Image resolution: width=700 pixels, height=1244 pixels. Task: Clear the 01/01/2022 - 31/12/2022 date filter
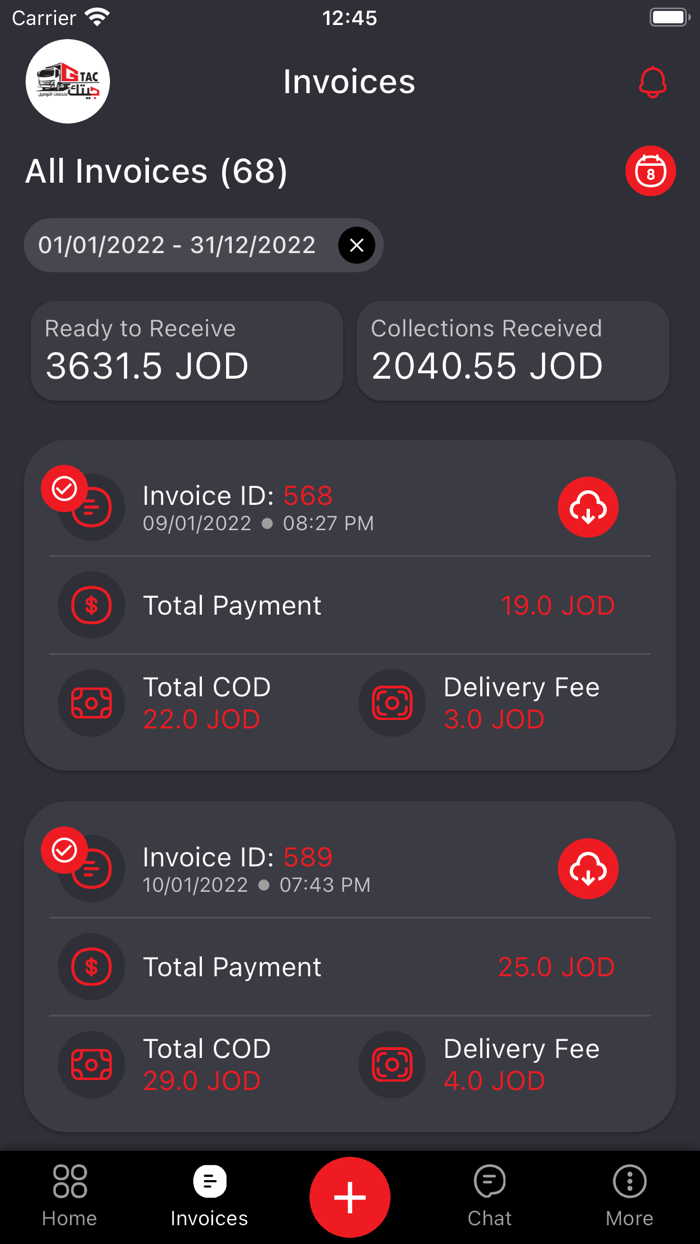[x=357, y=245]
